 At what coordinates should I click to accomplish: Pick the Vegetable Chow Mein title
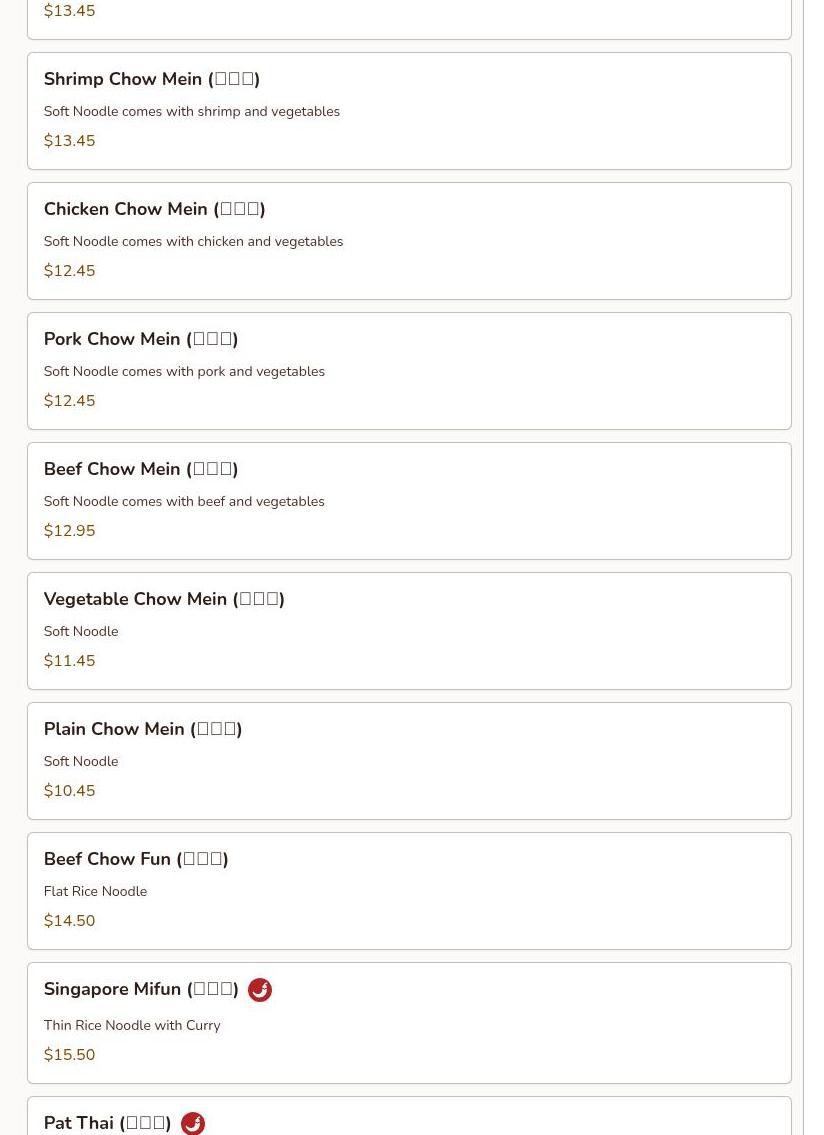(164, 600)
